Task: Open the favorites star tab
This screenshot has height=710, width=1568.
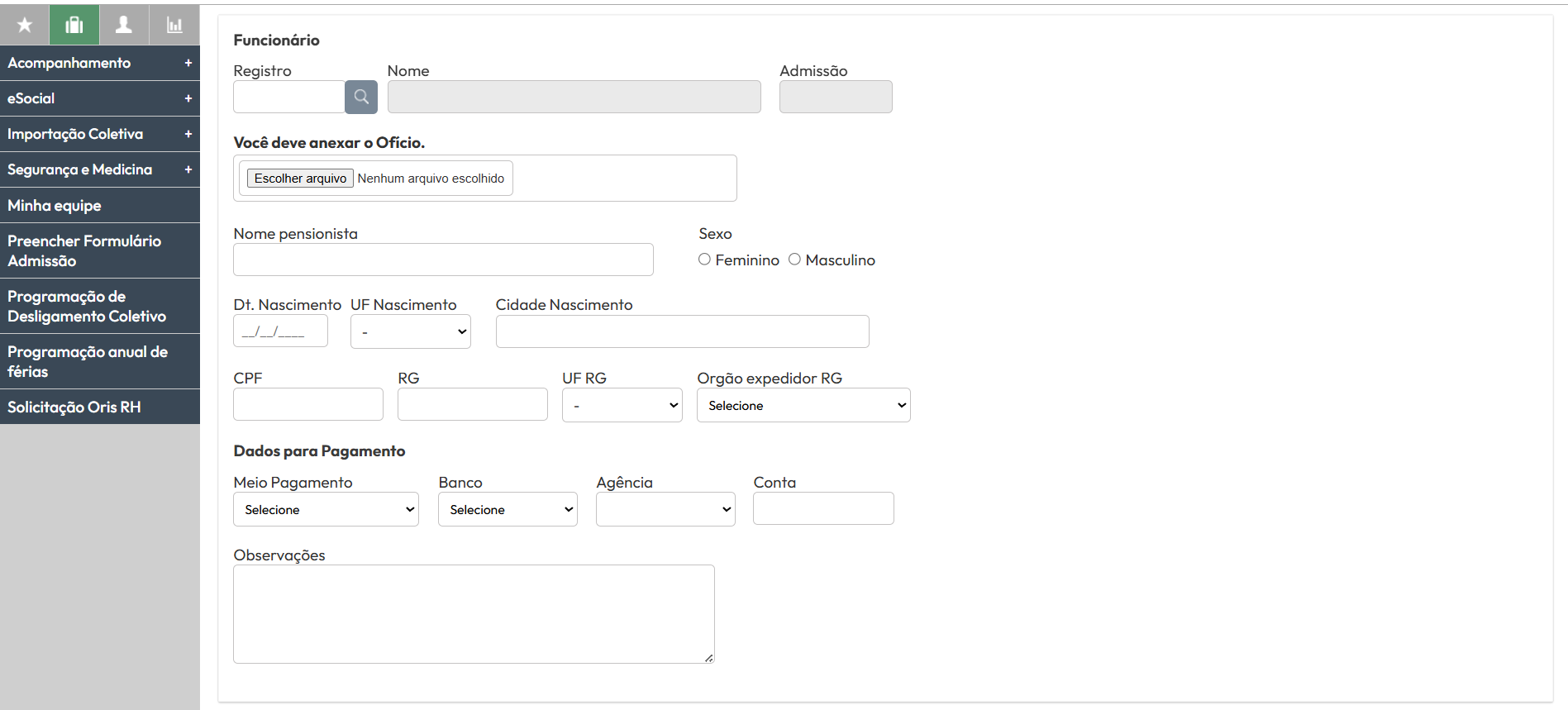Action: coord(25,25)
